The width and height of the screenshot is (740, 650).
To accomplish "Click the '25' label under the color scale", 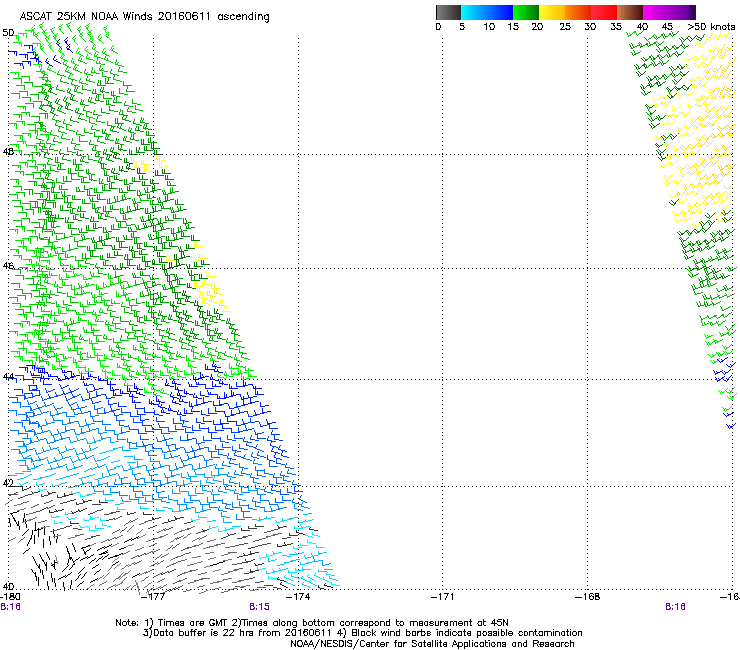I will tap(565, 27).
